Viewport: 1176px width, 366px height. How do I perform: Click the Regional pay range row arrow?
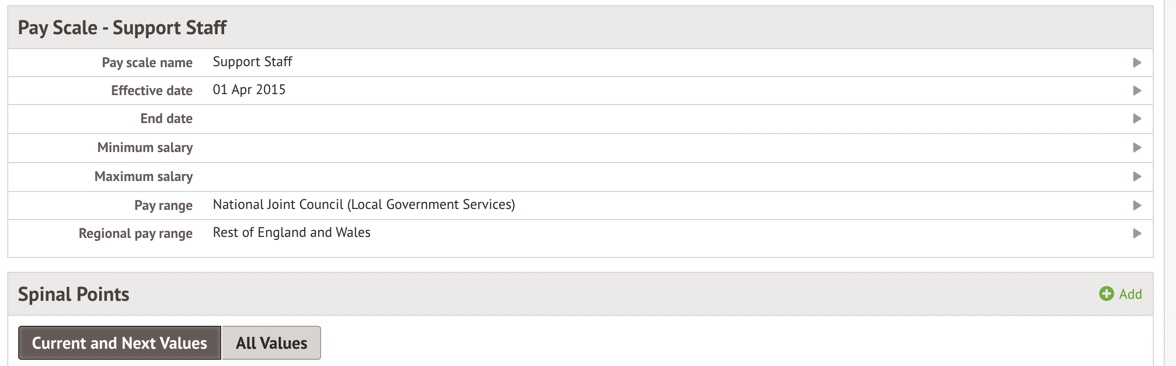point(1137,233)
